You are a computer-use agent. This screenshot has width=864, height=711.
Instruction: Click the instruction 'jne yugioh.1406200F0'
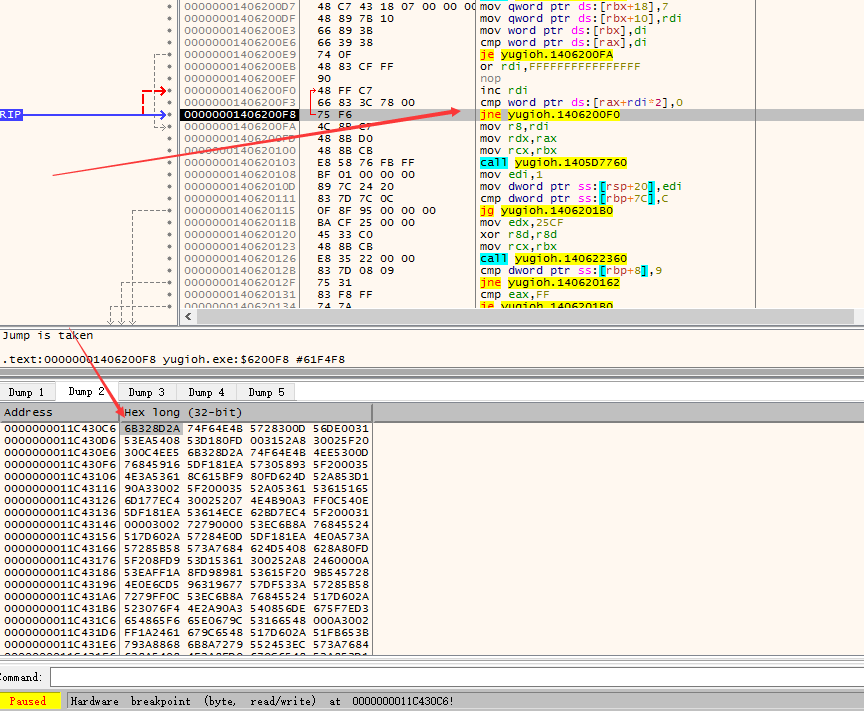tap(549, 115)
